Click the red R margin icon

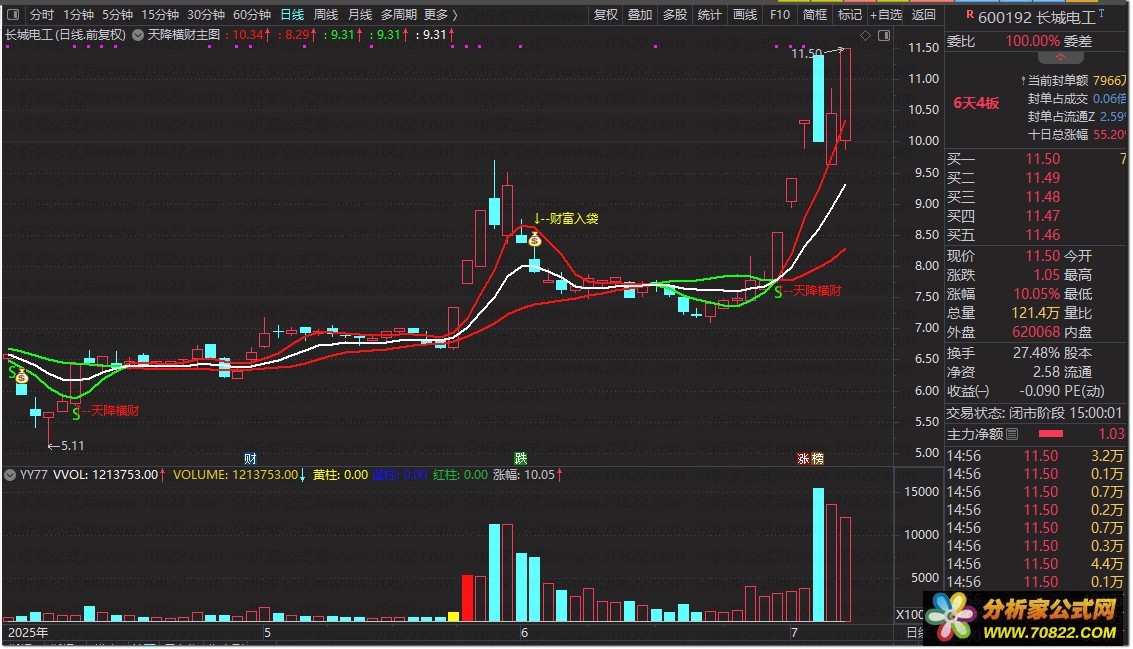(969, 15)
